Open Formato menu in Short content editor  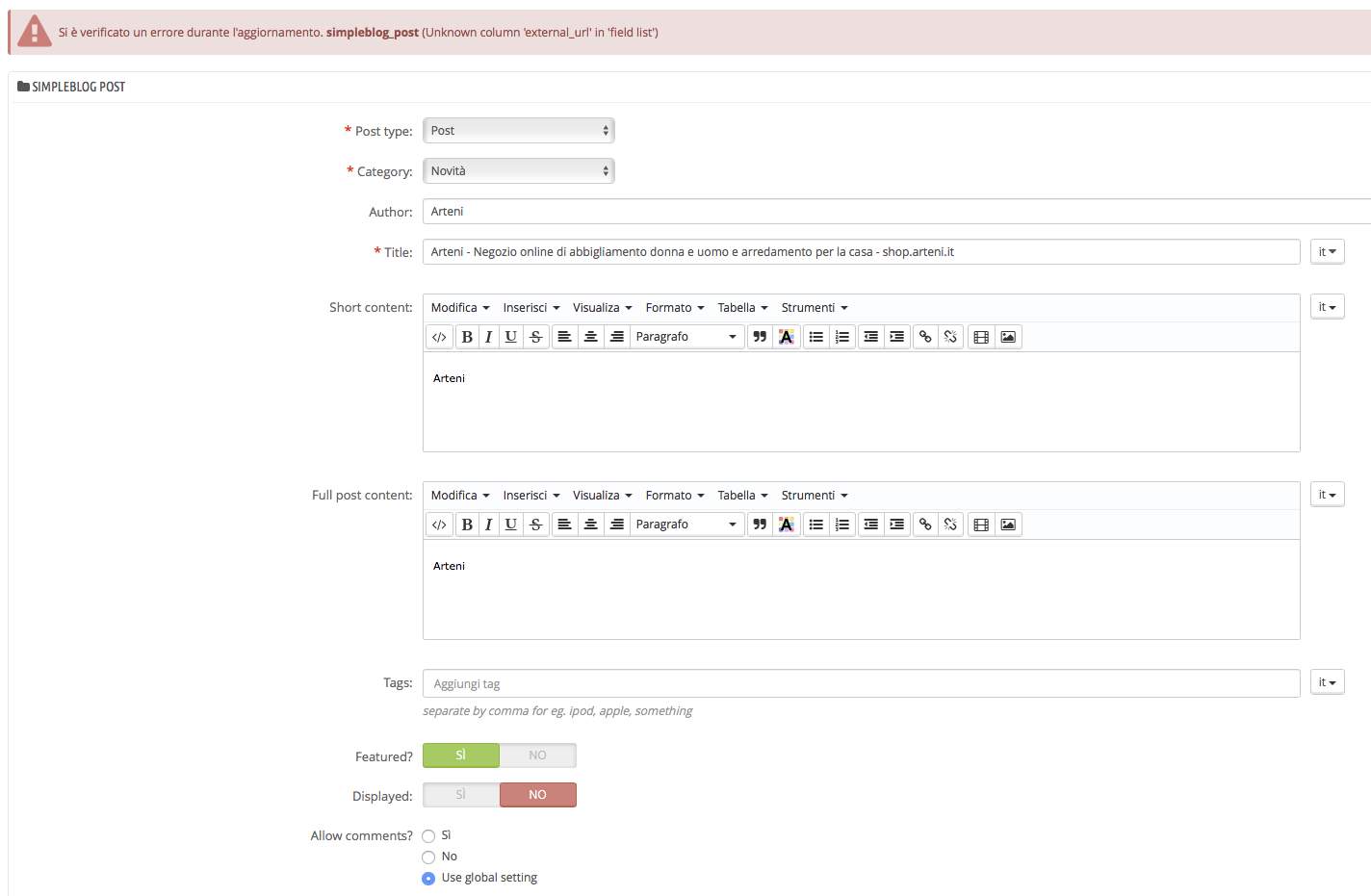[675, 308]
